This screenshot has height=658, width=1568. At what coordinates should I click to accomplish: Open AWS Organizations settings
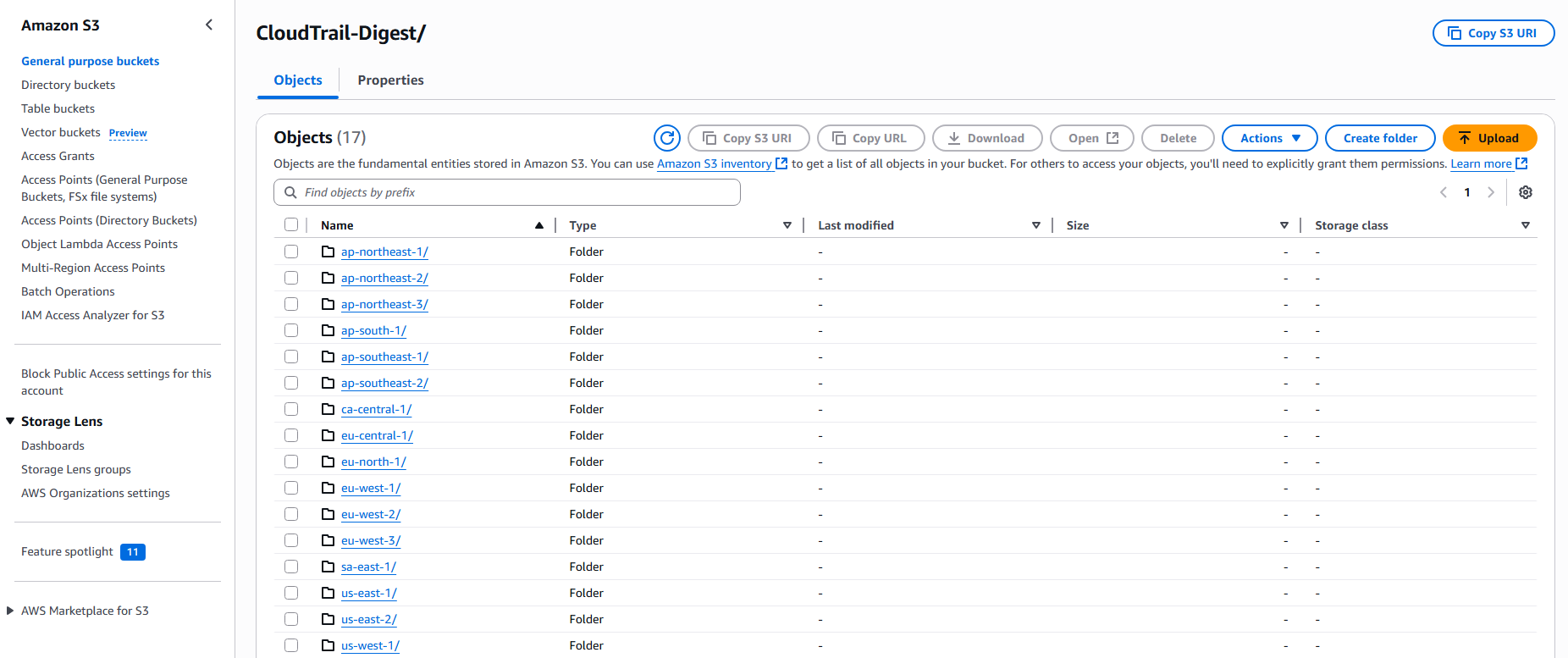(x=96, y=493)
